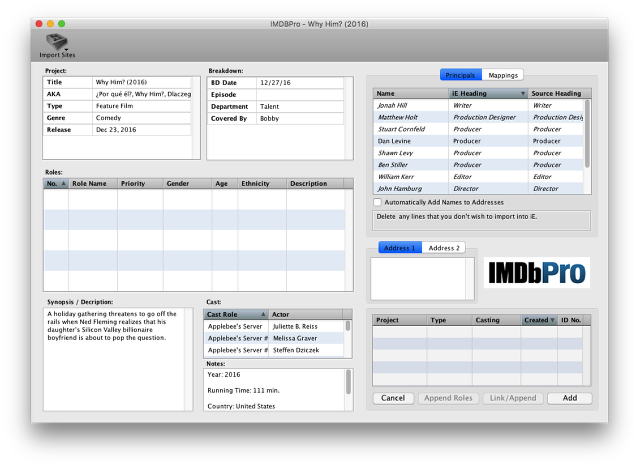The image size is (640, 468).
Task: Switch to the Mappings tab
Action: tap(503, 75)
